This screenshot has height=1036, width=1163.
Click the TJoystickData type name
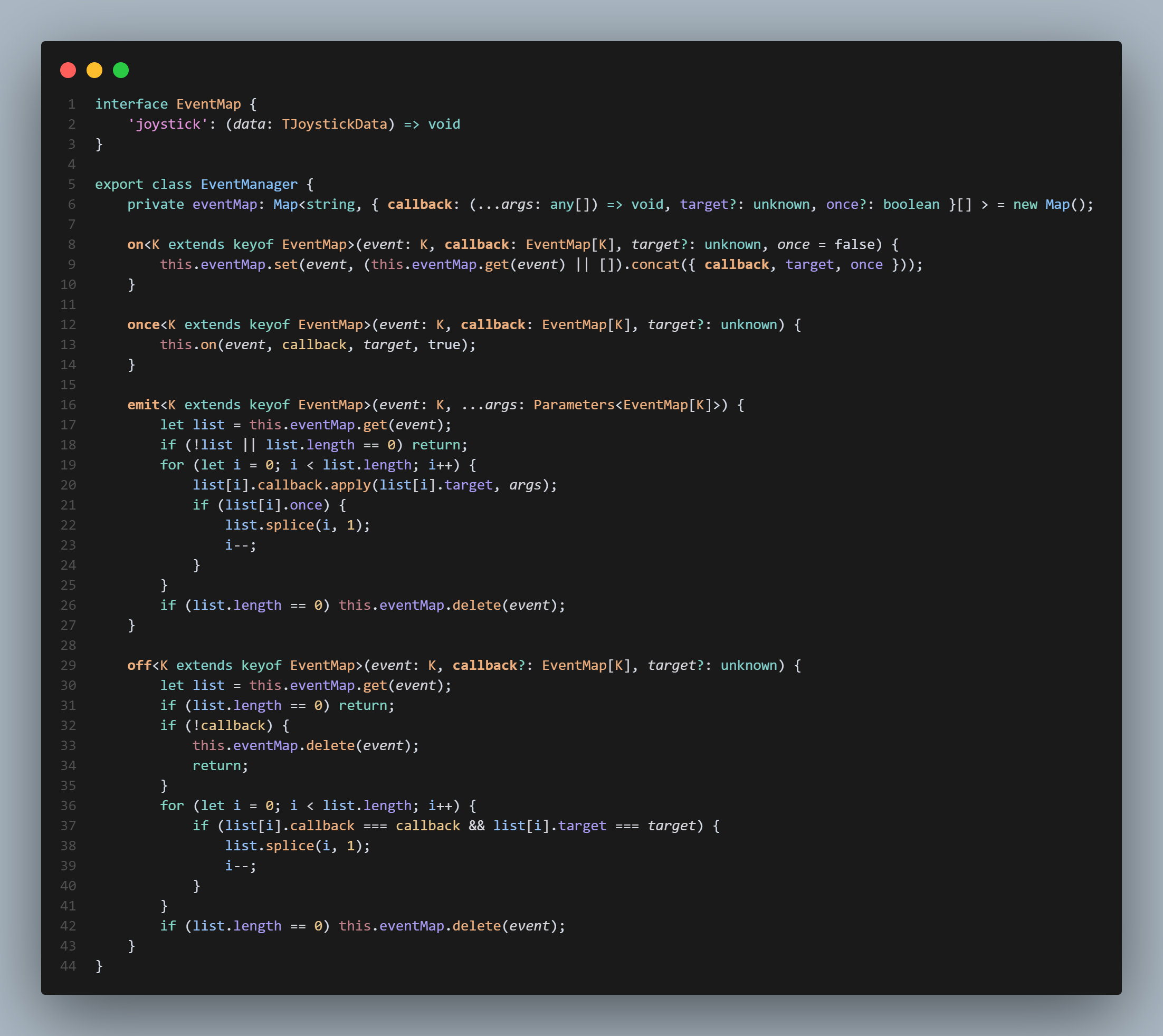click(x=335, y=124)
